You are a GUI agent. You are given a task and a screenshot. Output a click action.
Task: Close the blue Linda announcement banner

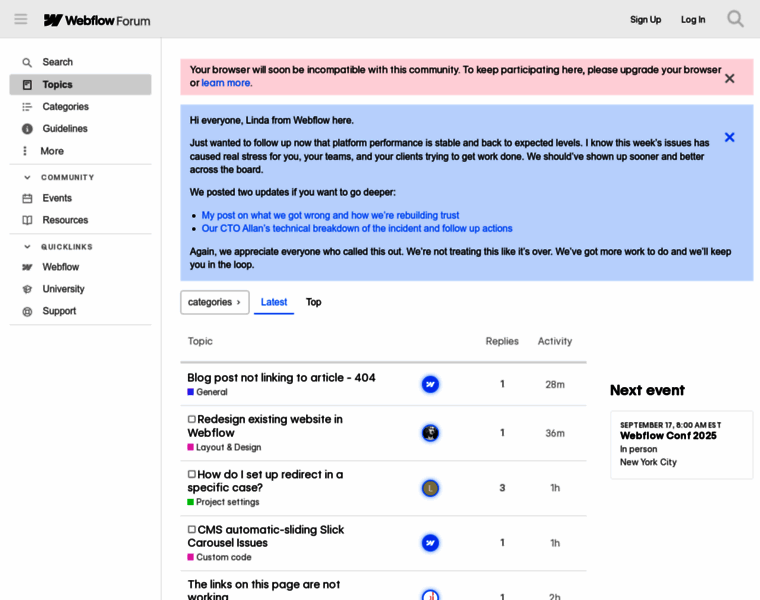(729, 138)
